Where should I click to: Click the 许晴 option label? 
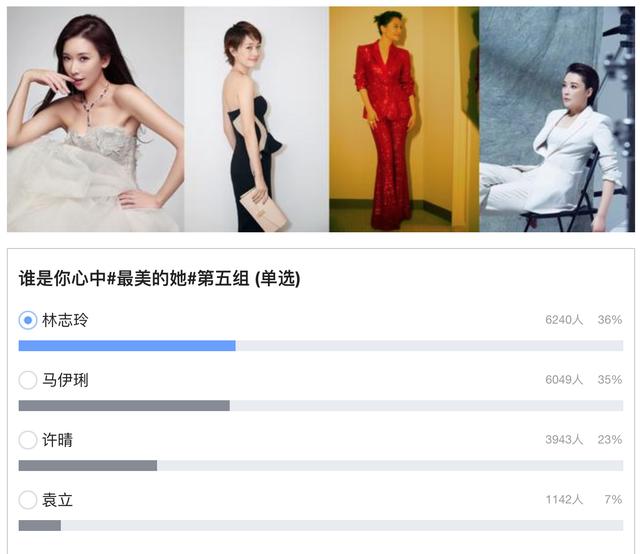coord(58,440)
